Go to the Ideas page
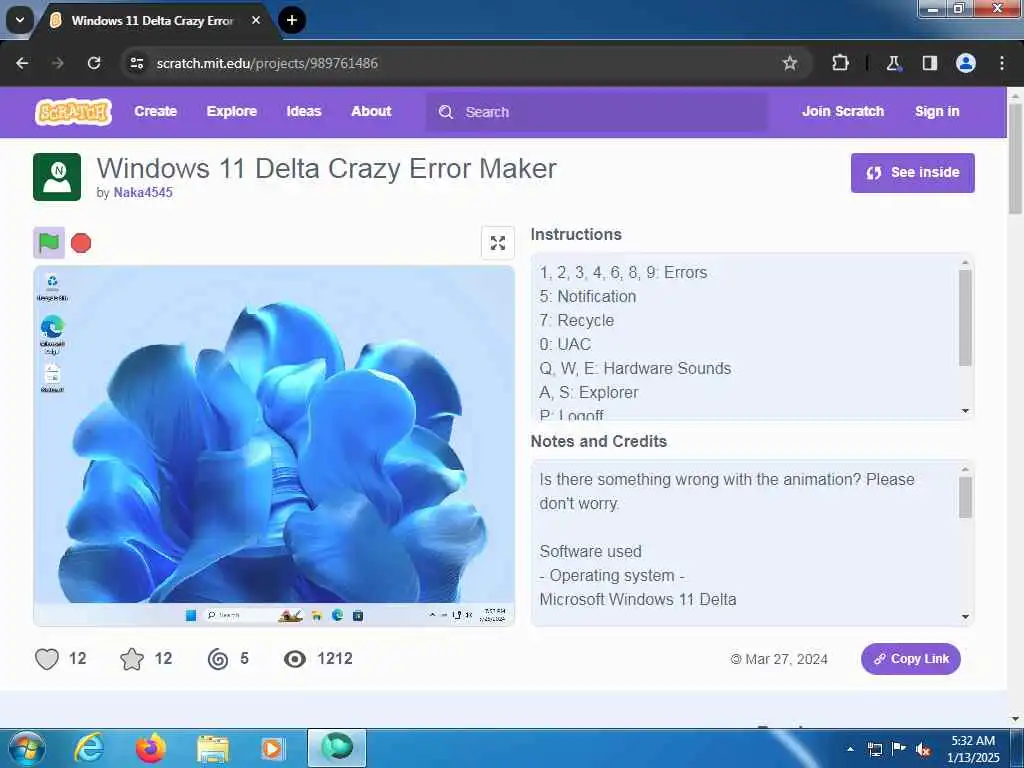 tap(304, 112)
